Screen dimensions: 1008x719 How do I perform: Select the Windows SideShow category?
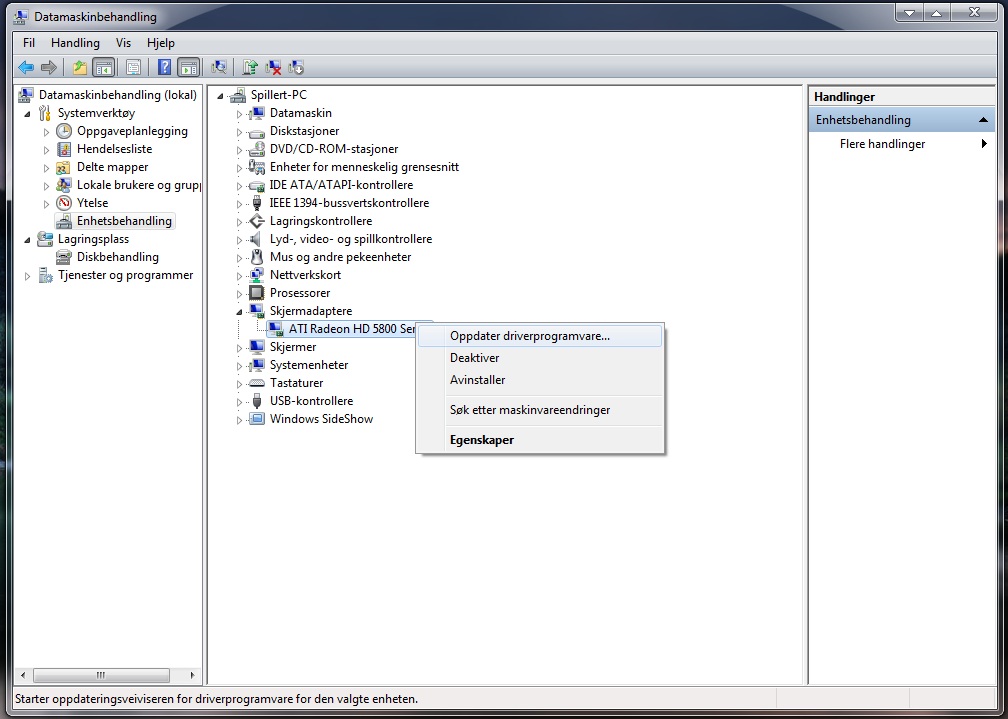tap(321, 419)
